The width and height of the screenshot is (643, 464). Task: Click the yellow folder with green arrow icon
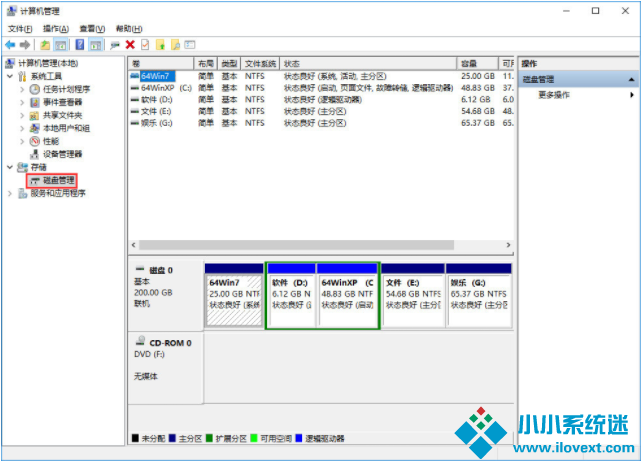[161, 45]
